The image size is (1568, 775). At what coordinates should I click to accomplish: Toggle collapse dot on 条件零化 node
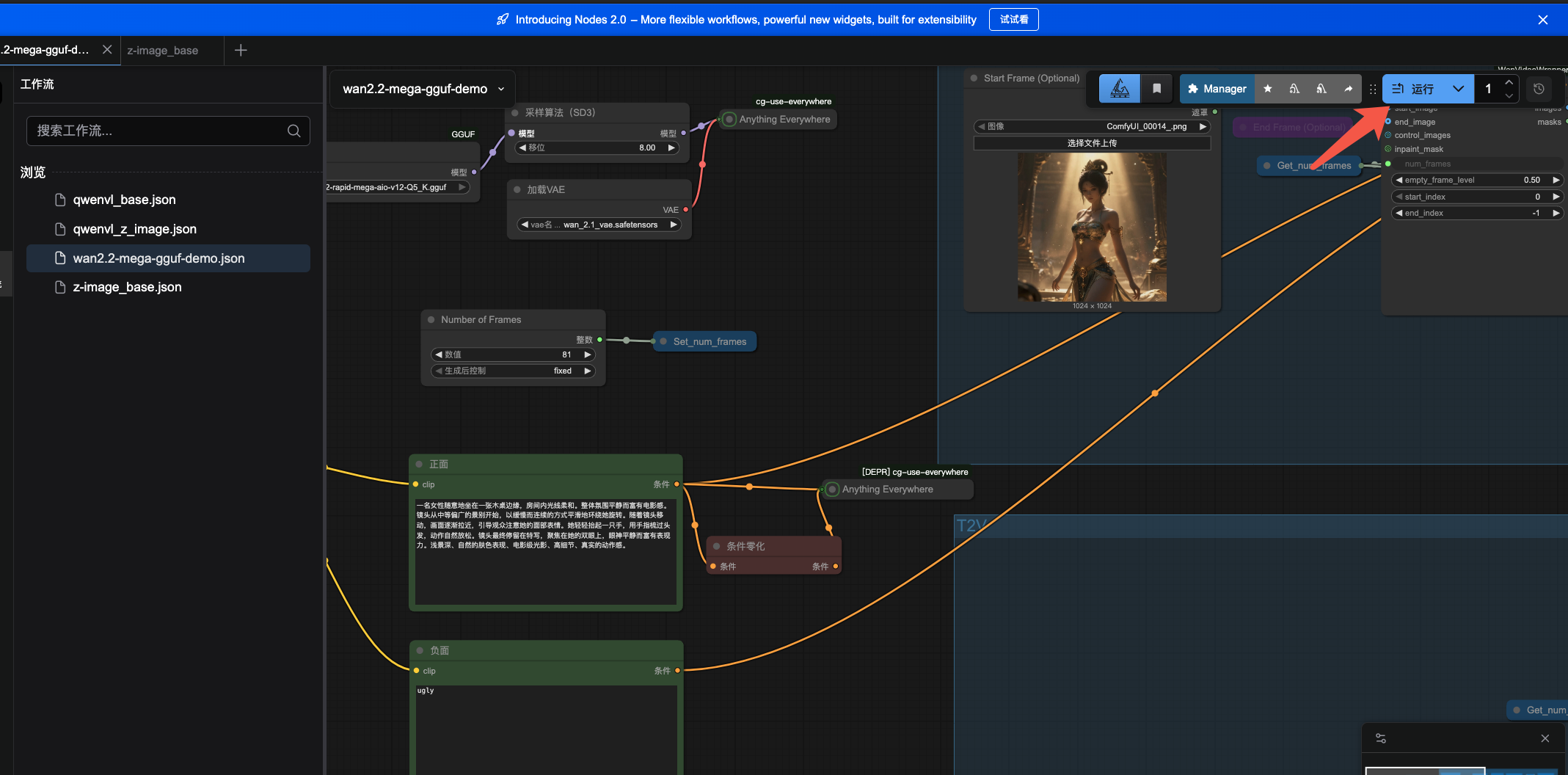pyautogui.click(x=717, y=546)
